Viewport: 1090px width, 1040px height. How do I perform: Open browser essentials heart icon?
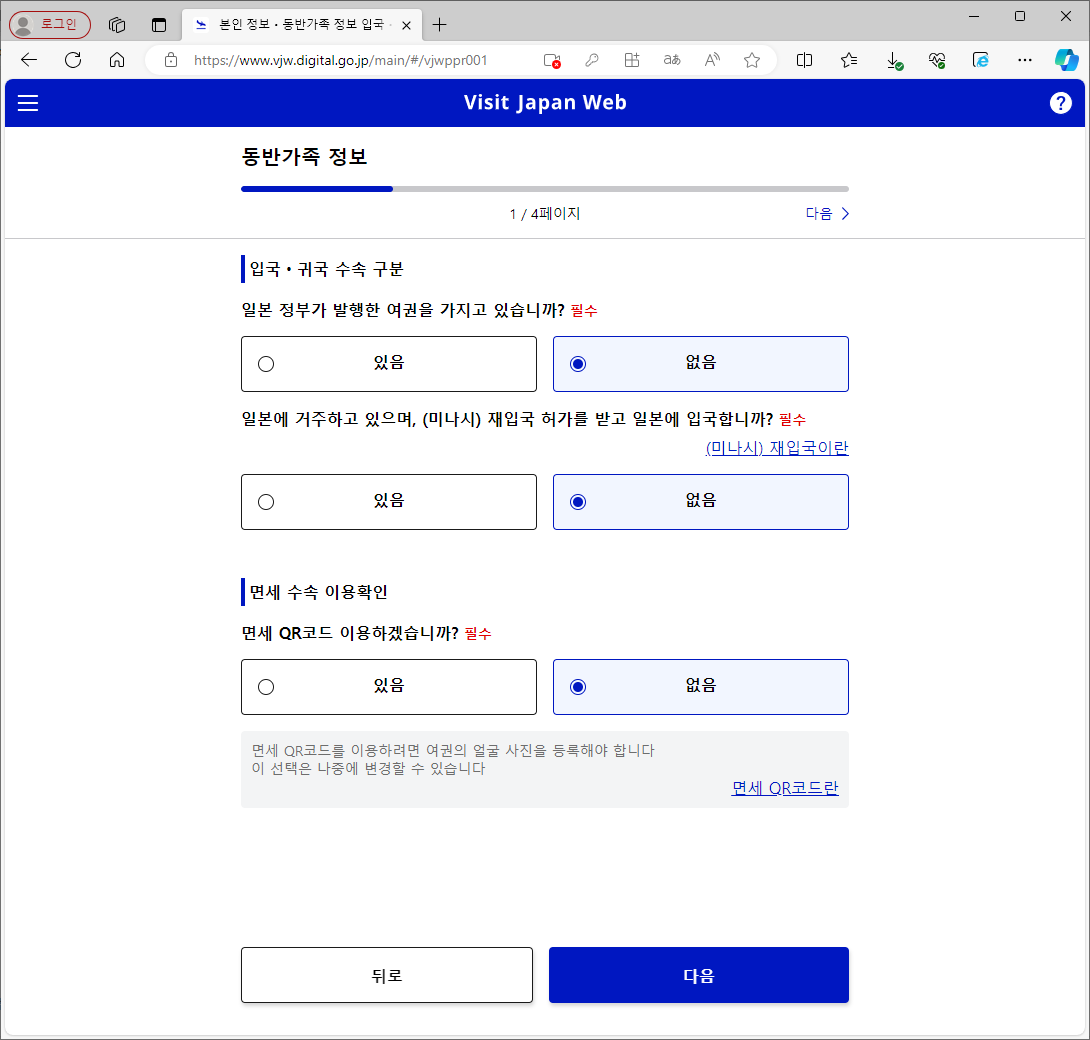[937, 60]
